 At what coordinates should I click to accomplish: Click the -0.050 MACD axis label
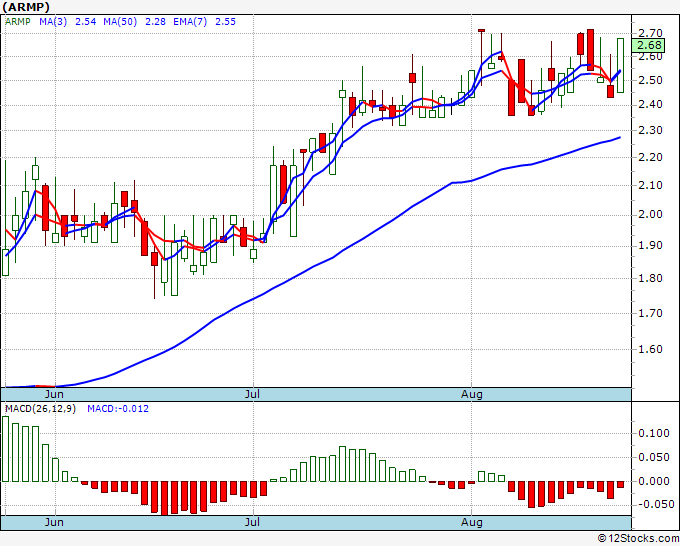pyautogui.click(x=654, y=504)
